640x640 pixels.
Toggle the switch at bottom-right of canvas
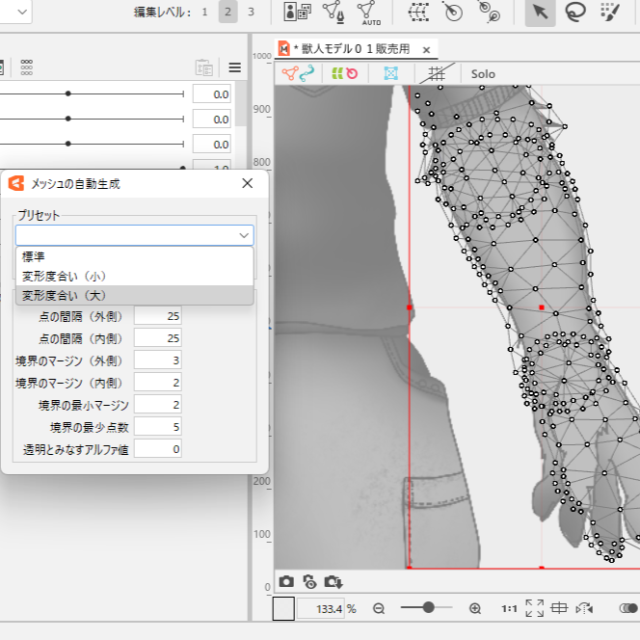point(628,608)
